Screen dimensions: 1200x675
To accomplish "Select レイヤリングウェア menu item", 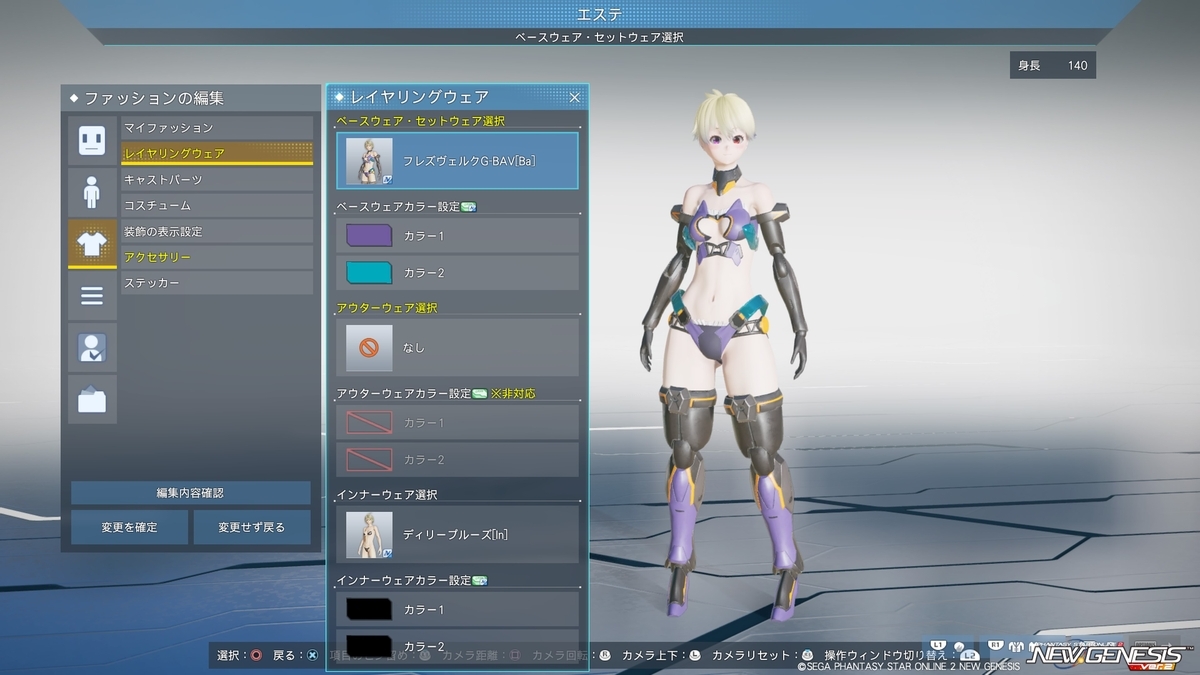I will pyautogui.click(x=217, y=154).
